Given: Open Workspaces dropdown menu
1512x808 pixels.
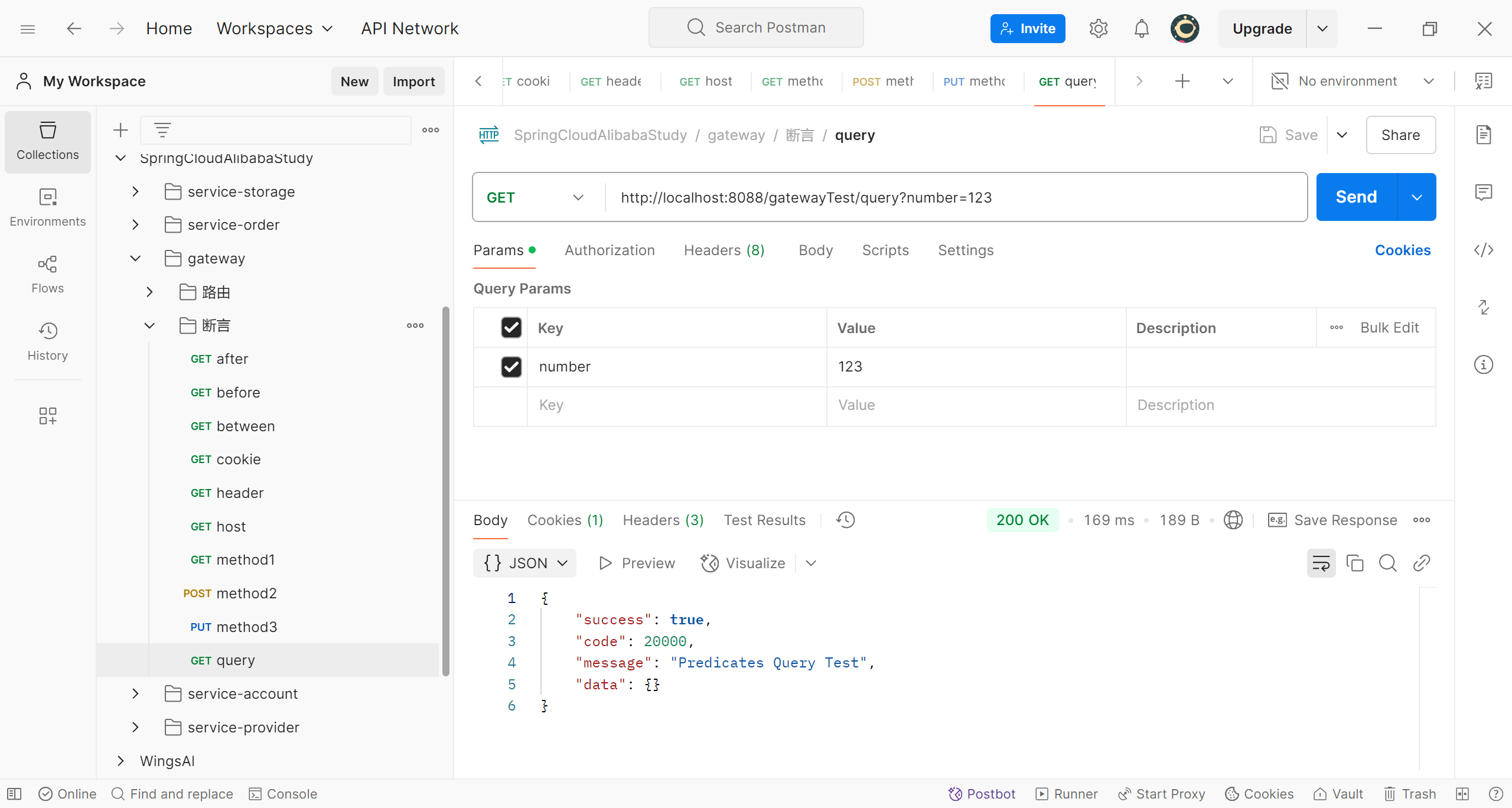Looking at the screenshot, I should (275, 28).
